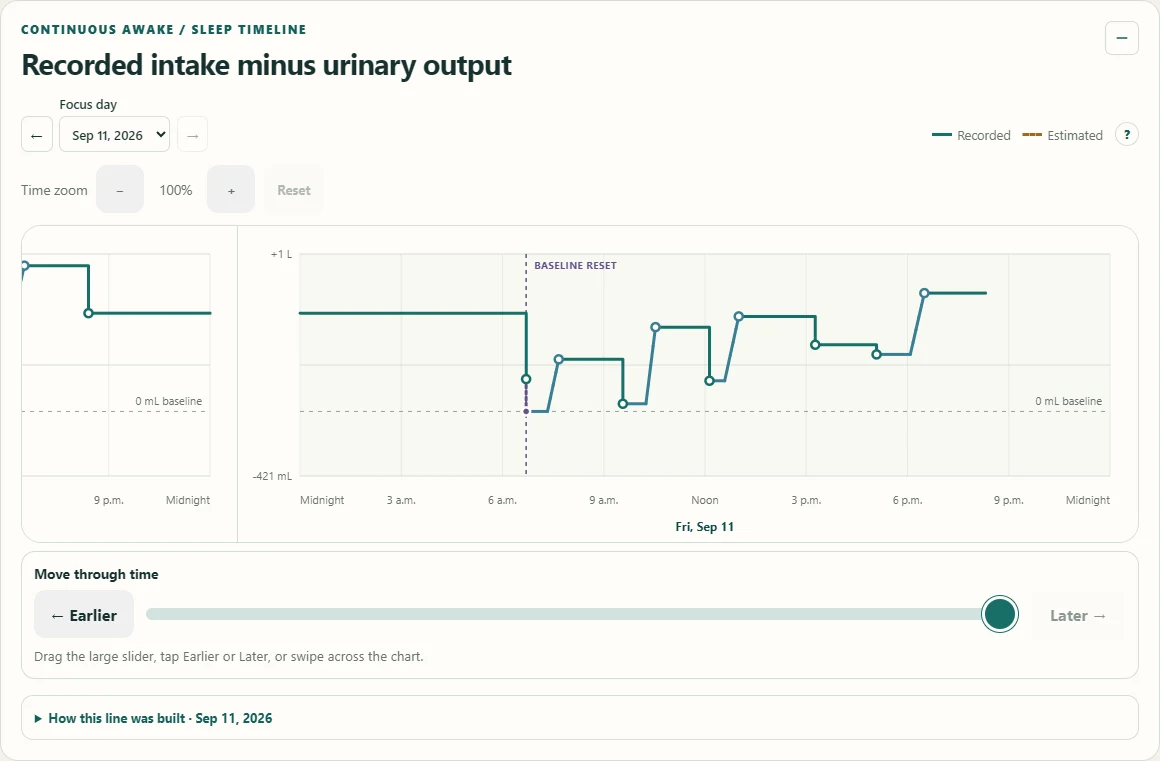Increase the time zoom level
The image size is (1160, 761).
point(231,190)
